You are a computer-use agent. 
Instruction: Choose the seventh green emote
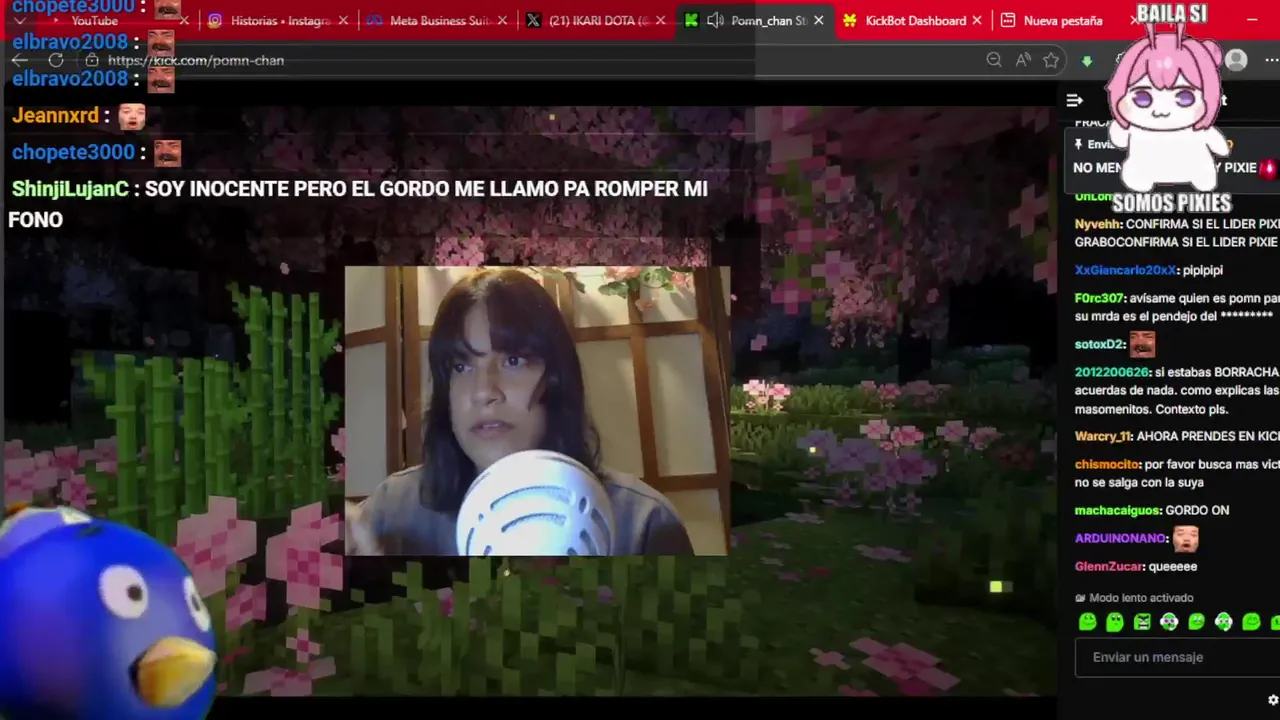pos(1251,622)
